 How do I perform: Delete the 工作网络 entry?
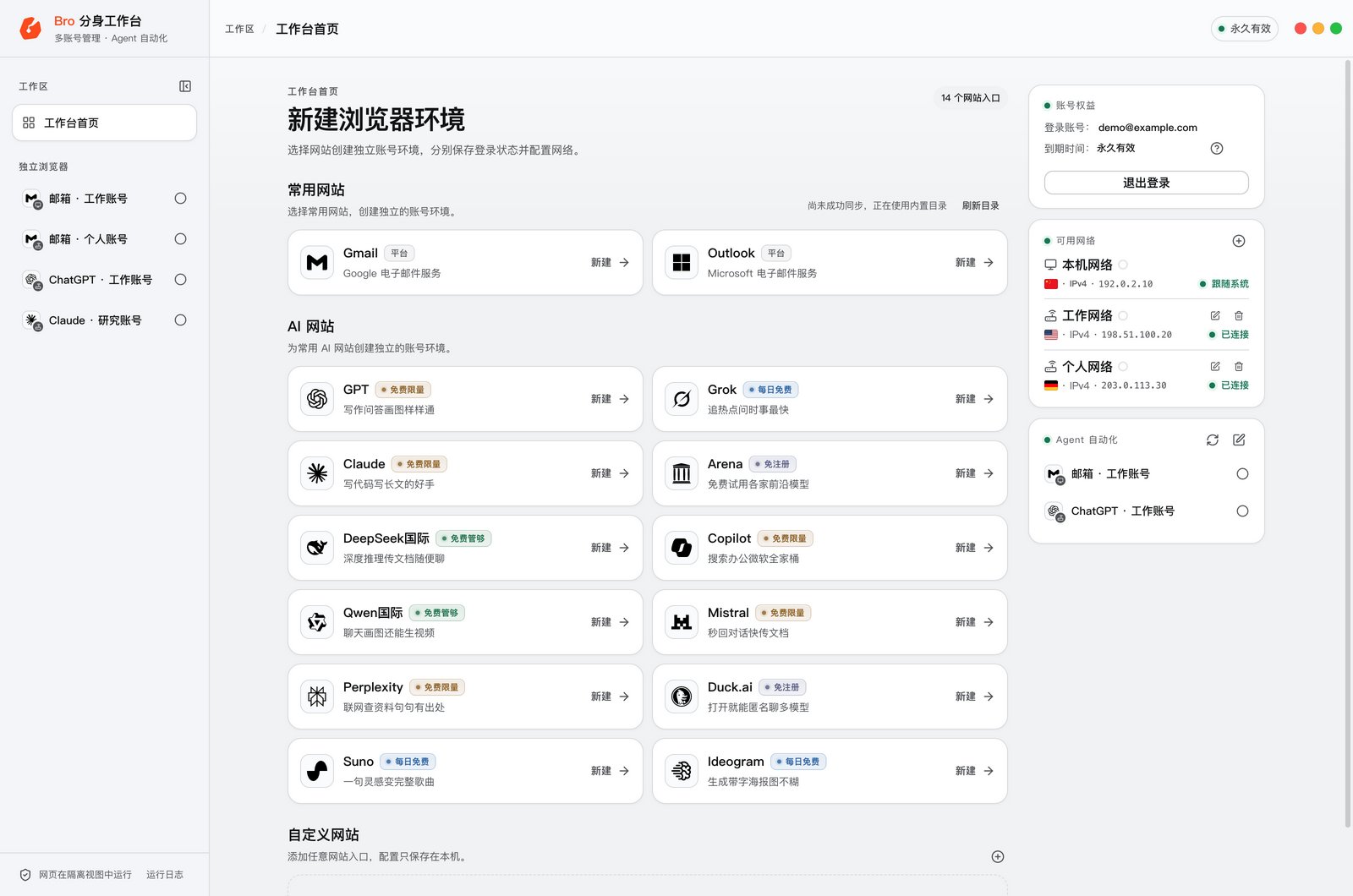click(1239, 315)
